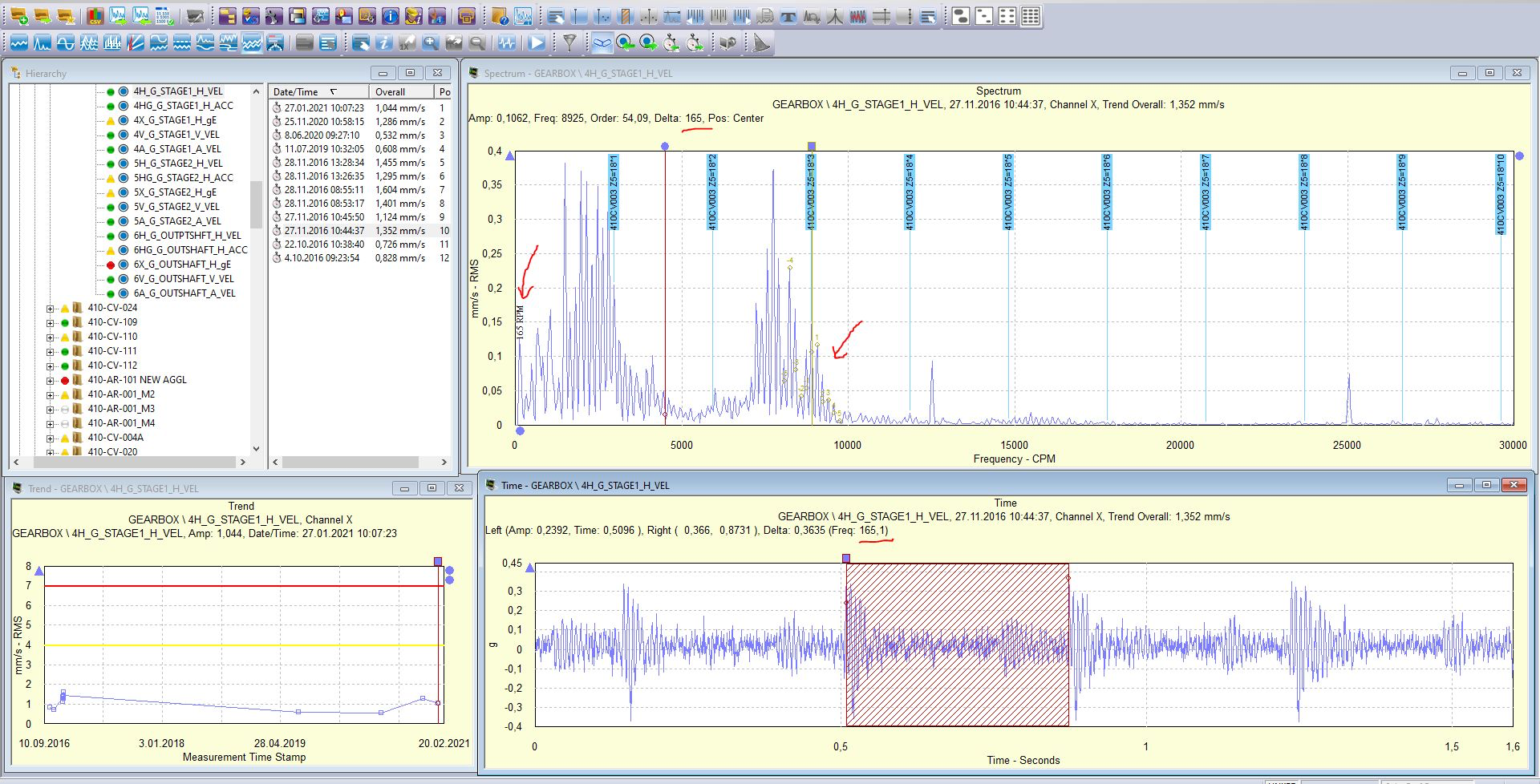Screen dimensions: 1540x784
Task: Select 6X_G_OUTSHAFT_H_gE measurement point
Action: tap(182, 265)
